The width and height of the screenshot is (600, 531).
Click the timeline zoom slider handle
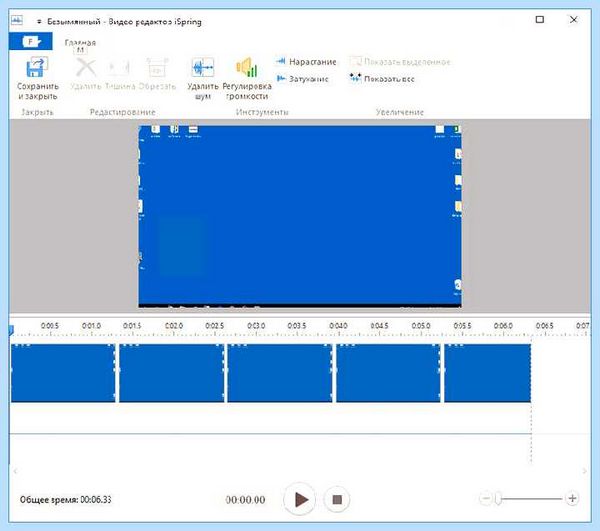[x=498, y=498]
